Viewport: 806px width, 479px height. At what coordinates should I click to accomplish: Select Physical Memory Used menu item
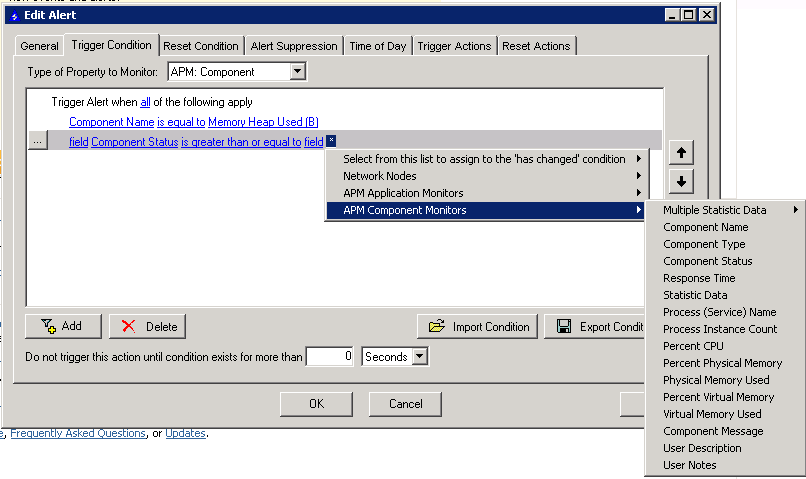point(725,380)
